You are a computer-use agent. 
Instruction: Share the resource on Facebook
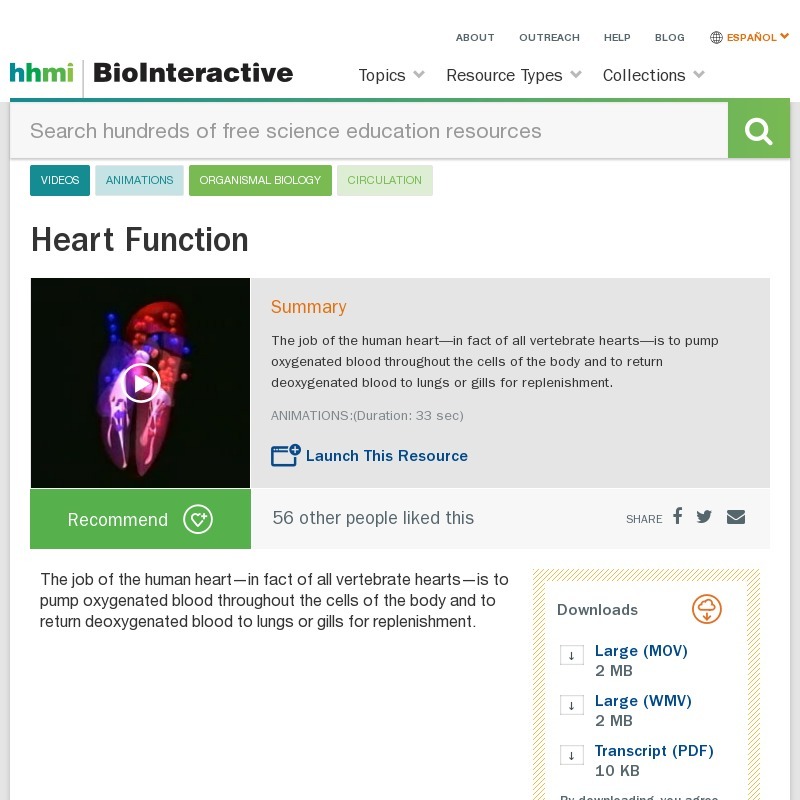point(677,517)
